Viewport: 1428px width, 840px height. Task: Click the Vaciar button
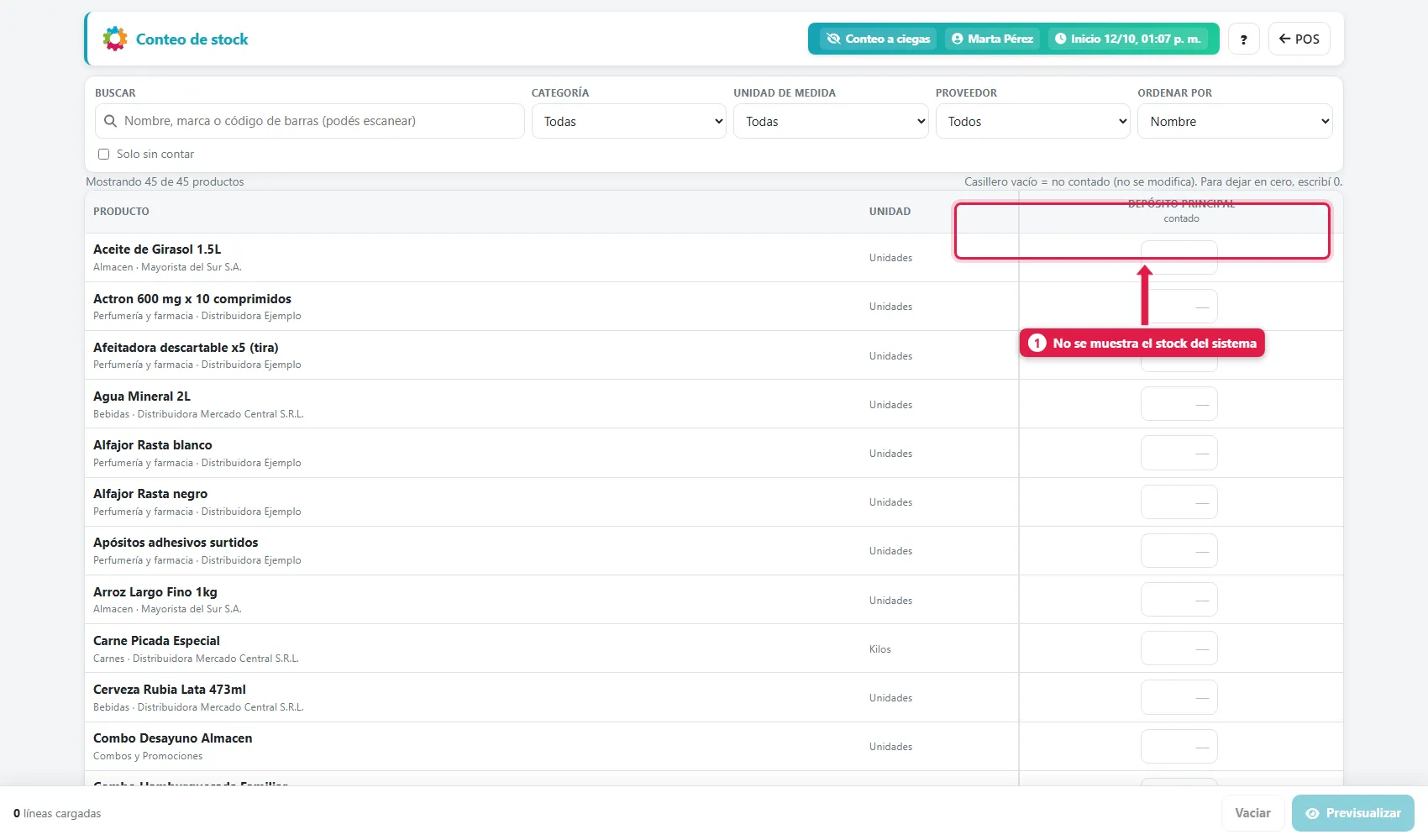[1252, 813]
